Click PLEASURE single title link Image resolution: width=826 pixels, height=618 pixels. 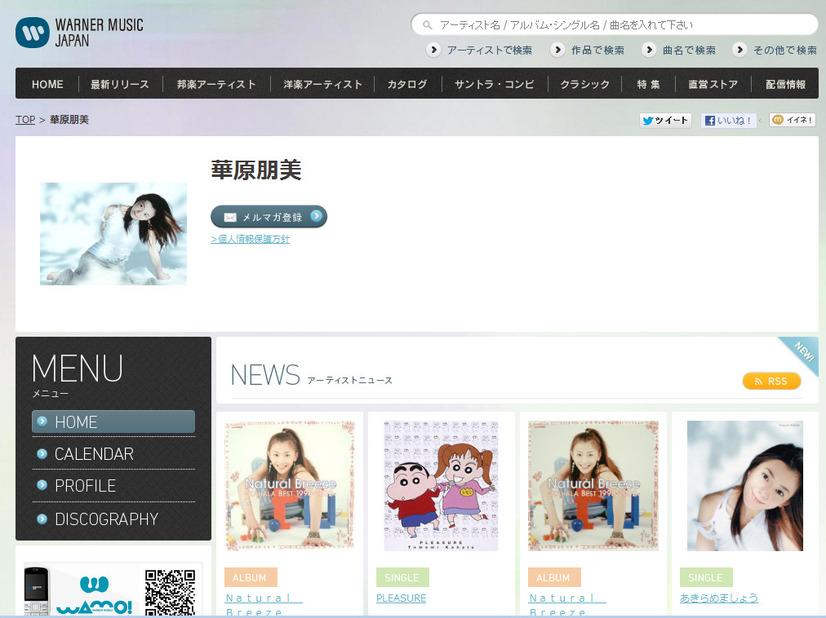401,599
